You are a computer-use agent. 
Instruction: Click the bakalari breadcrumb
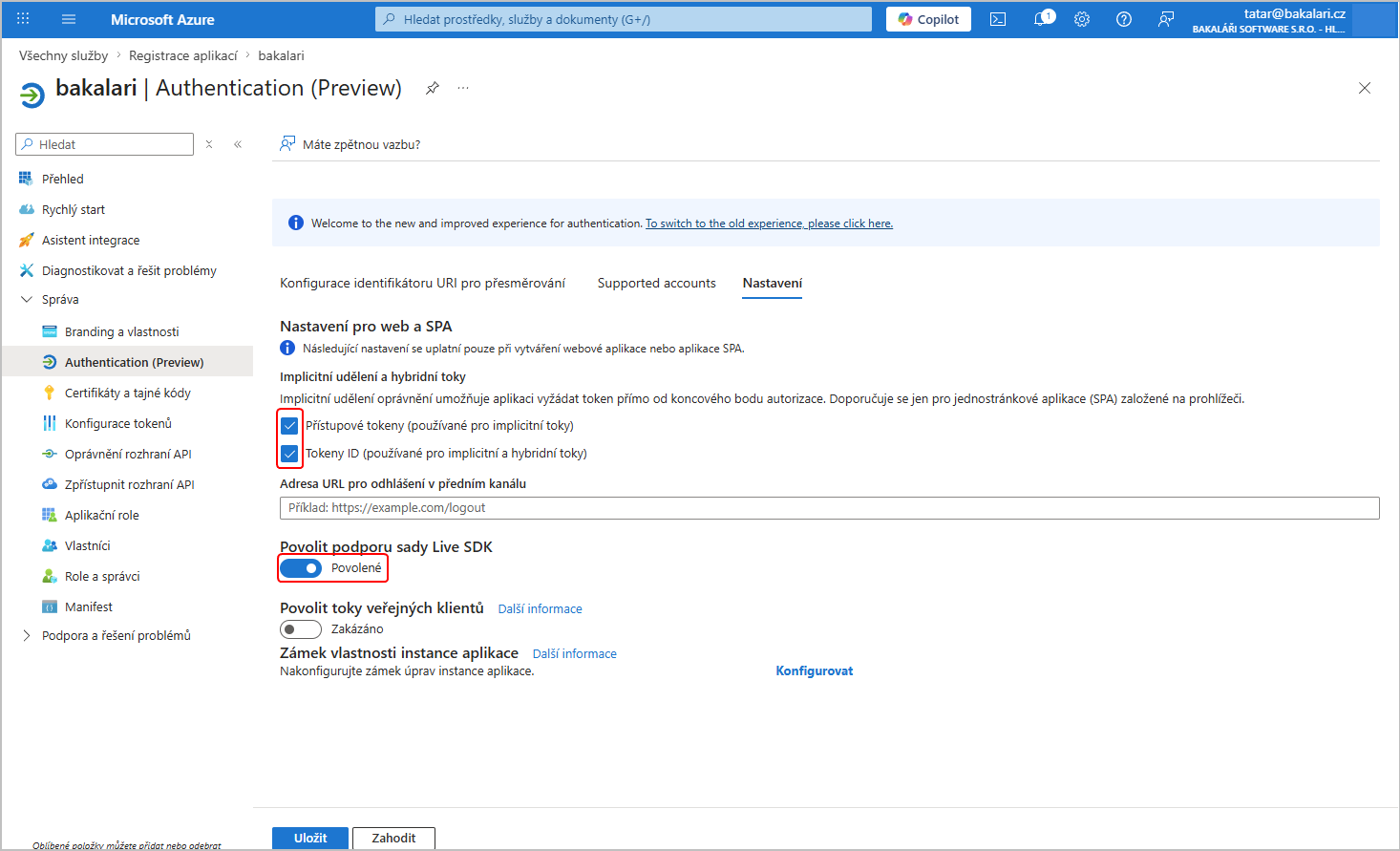(281, 55)
